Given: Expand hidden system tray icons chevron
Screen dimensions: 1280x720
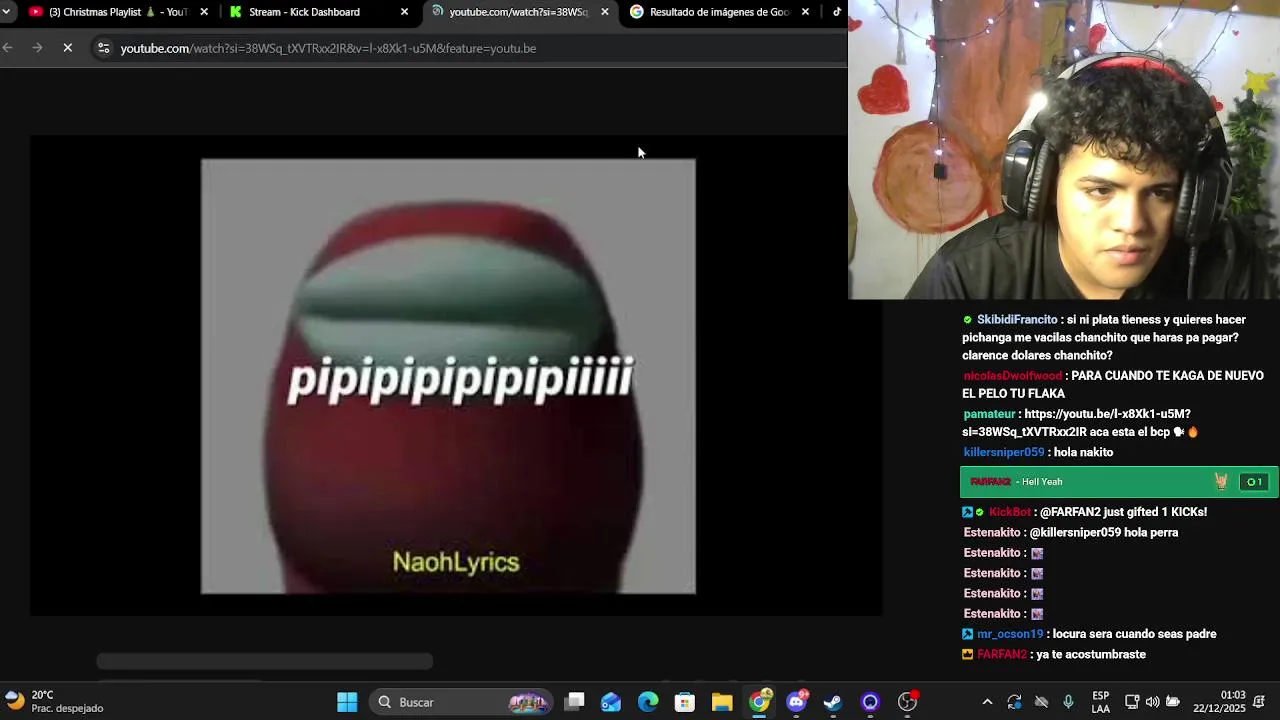Looking at the screenshot, I should pos(987,702).
